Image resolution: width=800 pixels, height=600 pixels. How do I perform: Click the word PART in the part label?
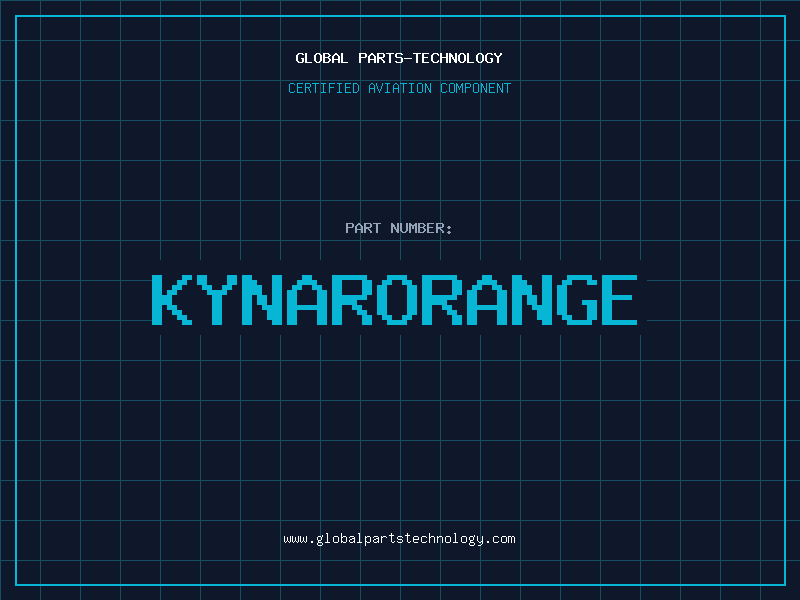pyautogui.click(x=363, y=228)
